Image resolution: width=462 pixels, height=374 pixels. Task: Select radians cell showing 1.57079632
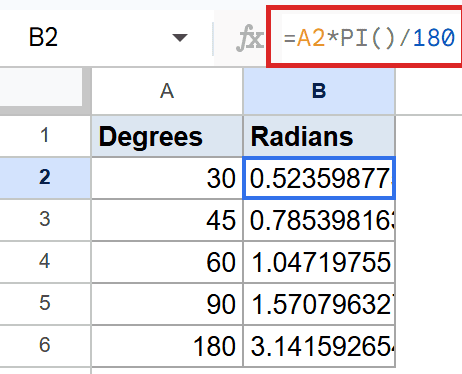319,304
